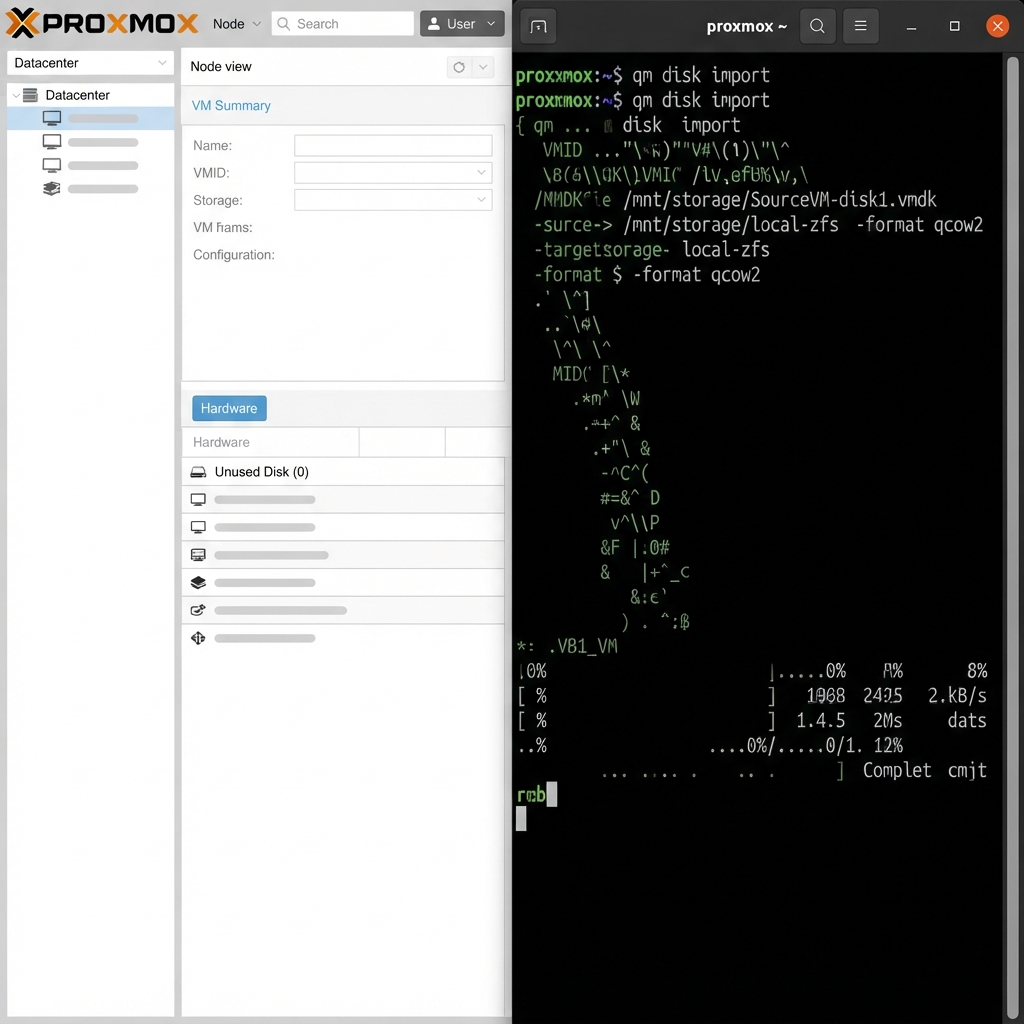This screenshot has height=1024, width=1024.
Task: Maximize the terminal window
Action: coord(954,27)
